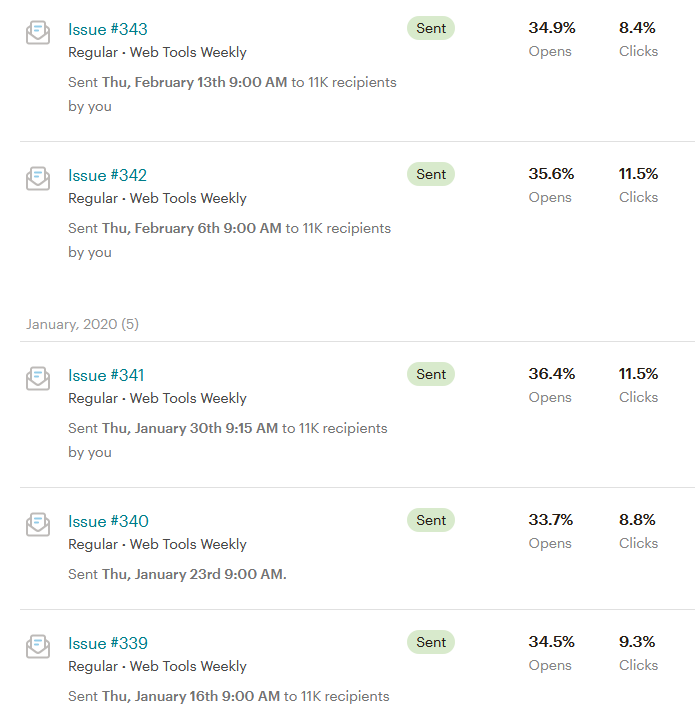This screenshot has height=712, width=695.
Task: Click the Sent status badge for Issue #343
Action: (431, 28)
